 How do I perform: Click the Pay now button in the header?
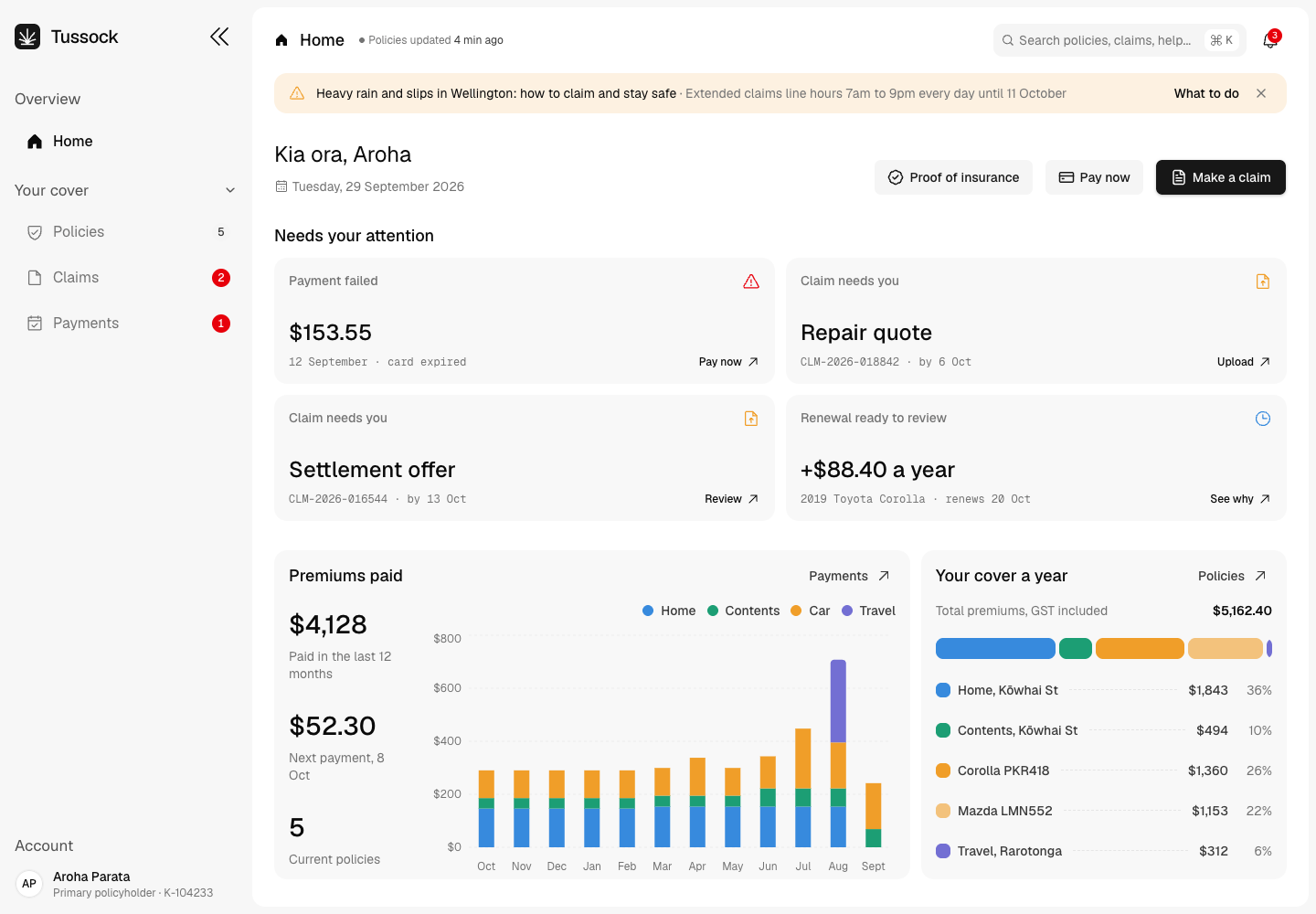tap(1094, 177)
